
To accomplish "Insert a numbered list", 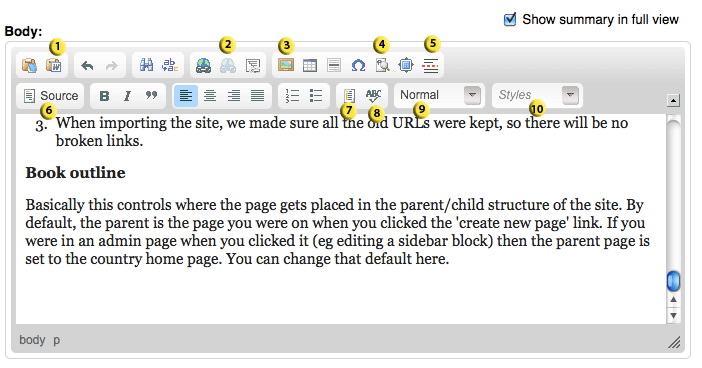I will tap(292, 96).
